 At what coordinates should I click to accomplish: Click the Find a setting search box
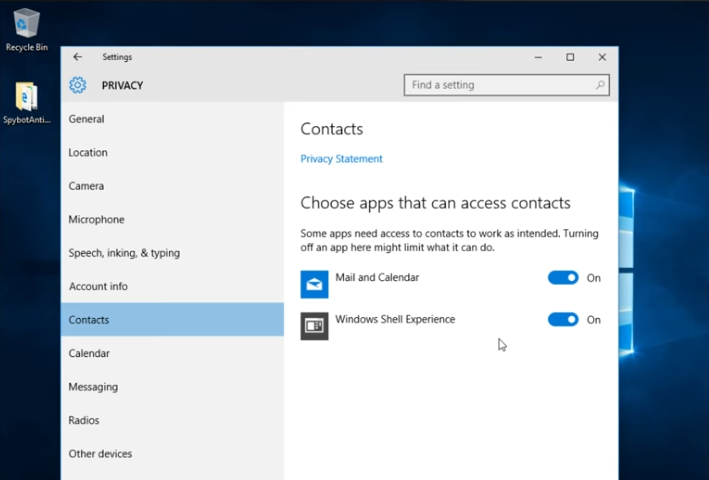tap(506, 85)
